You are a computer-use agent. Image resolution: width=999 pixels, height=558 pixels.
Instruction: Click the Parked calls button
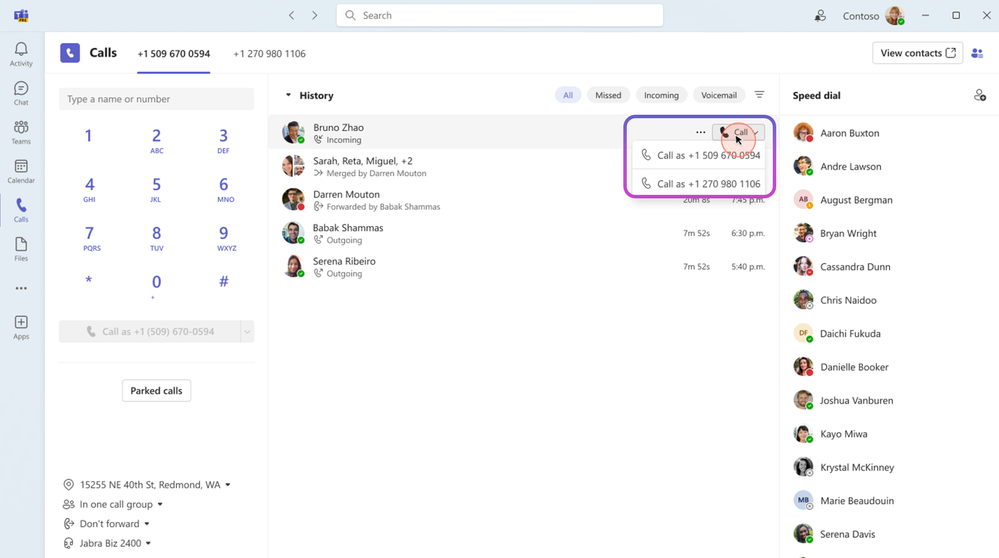click(156, 390)
